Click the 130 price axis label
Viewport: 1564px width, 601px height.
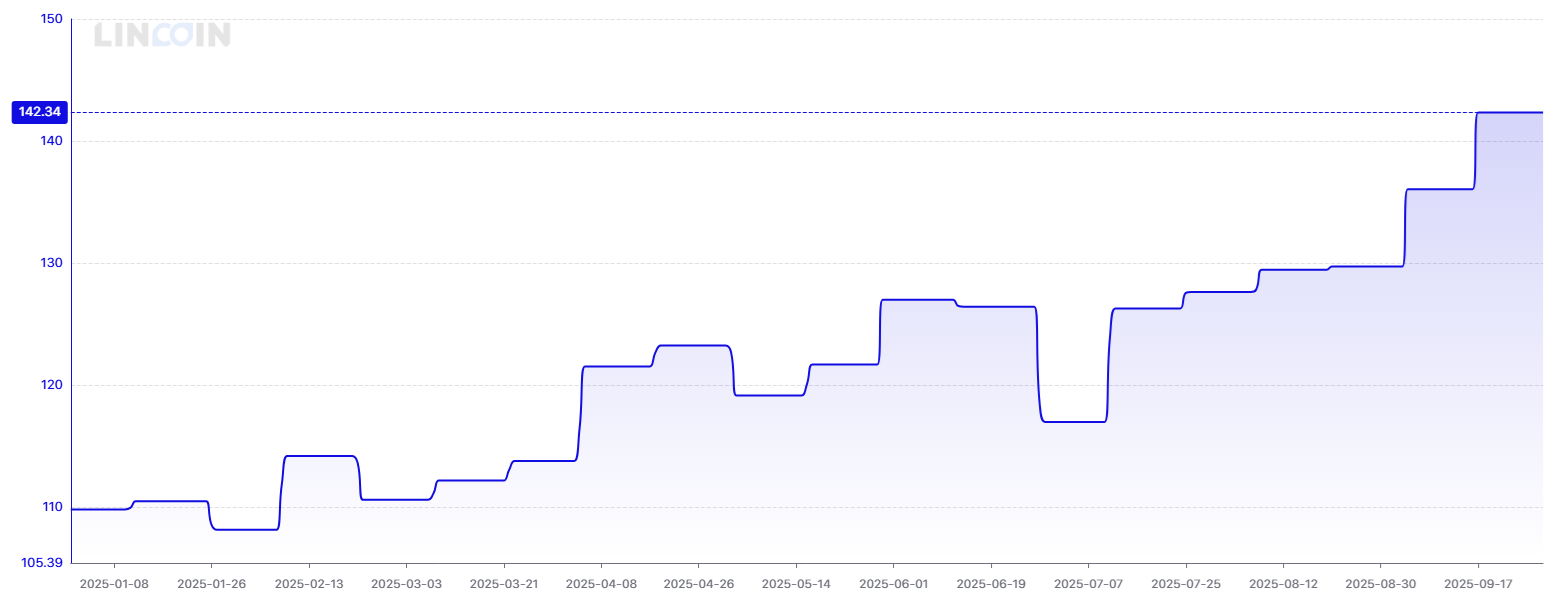[51, 263]
